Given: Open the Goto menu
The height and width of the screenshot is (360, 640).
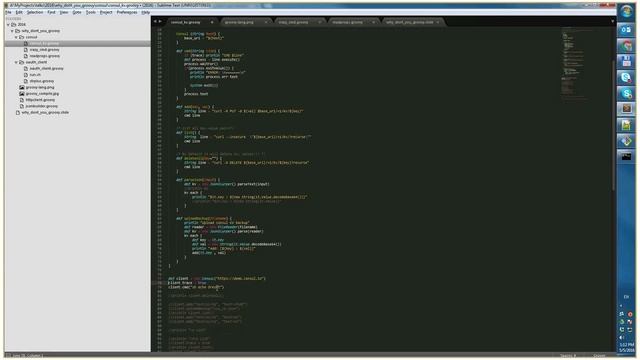Looking at the screenshot, I should pos(77,12).
